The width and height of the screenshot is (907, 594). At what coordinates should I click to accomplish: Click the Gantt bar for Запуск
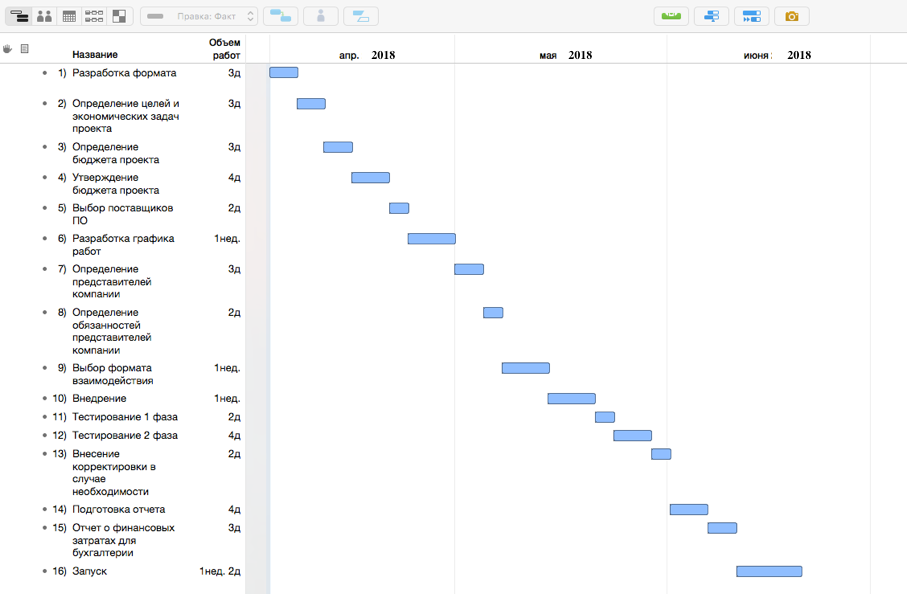tap(769, 571)
